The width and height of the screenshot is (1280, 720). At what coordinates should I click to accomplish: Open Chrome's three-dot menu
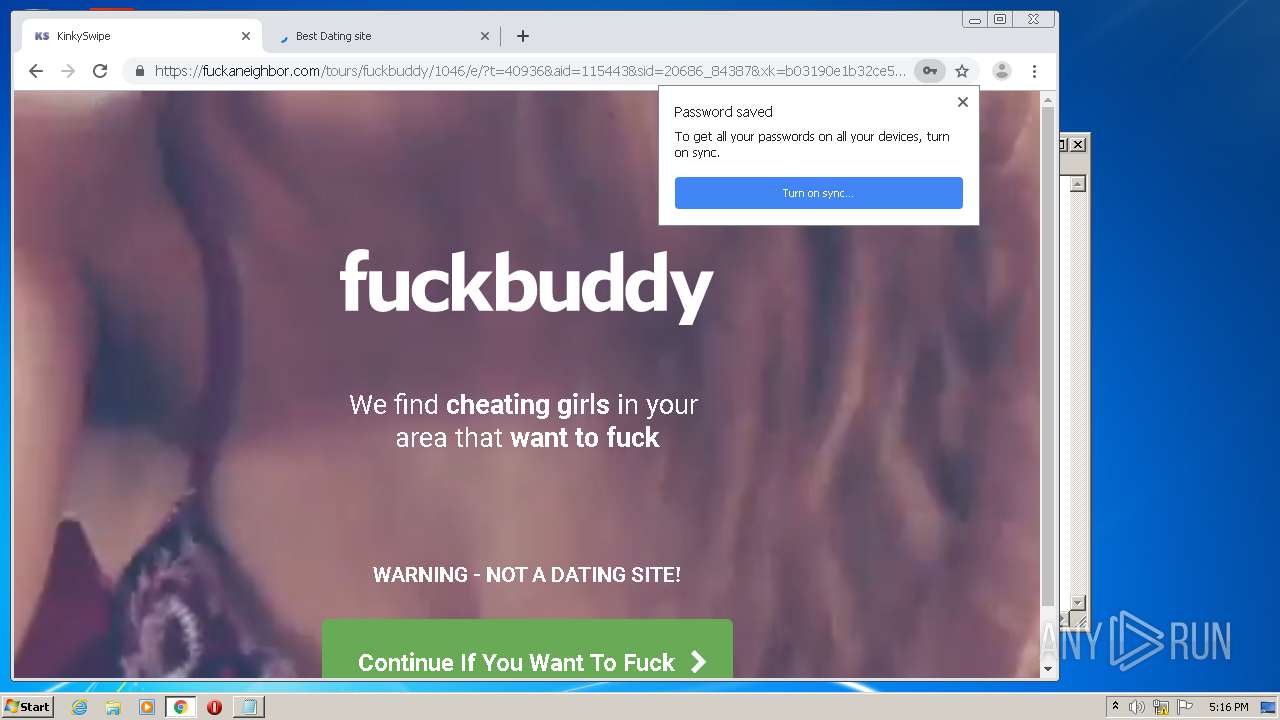coord(1034,71)
